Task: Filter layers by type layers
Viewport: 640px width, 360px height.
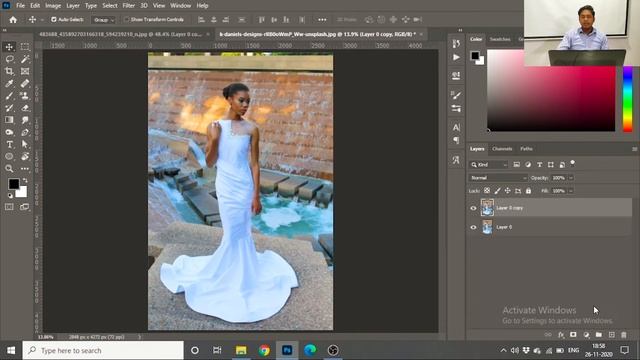Action: pyautogui.click(x=540, y=164)
